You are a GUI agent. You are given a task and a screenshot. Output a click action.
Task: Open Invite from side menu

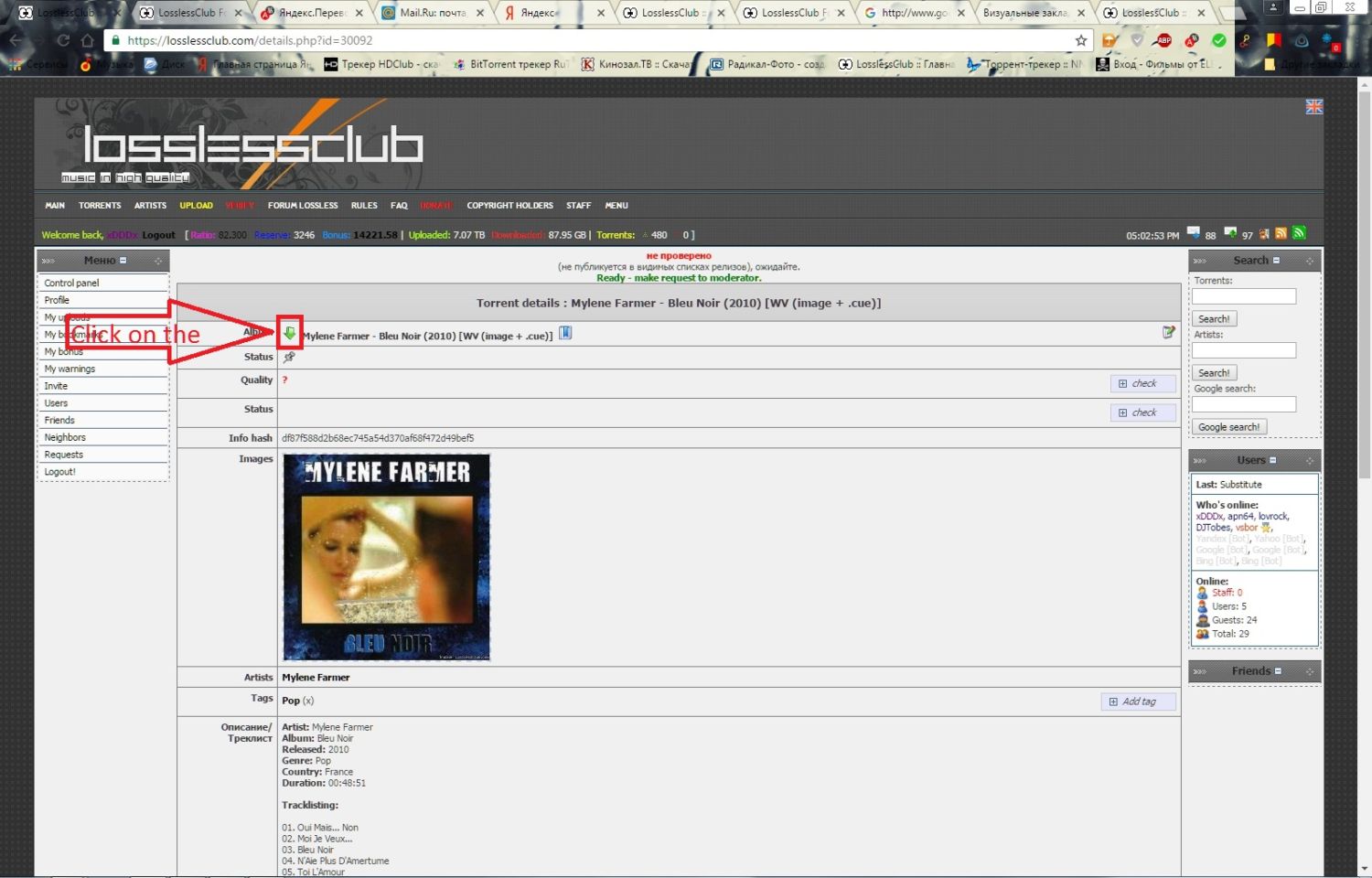pyautogui.click(x=56, y=386)
